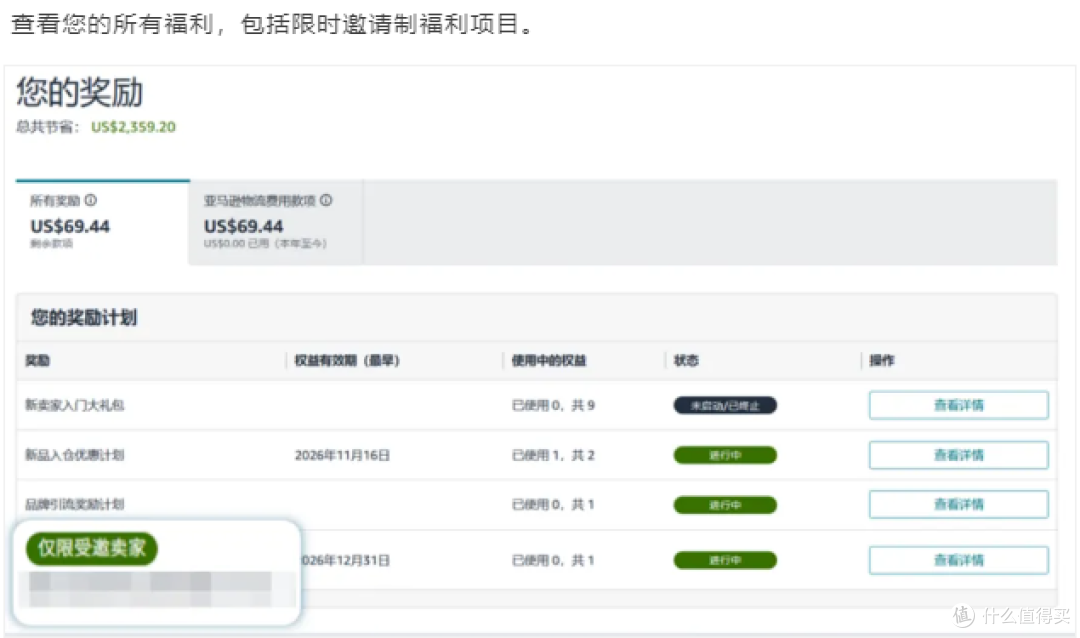Click 已使用 0, 共 1 in 品牌引流奖励计划 row
The image size is (1080, 638).
pos(553,505)
